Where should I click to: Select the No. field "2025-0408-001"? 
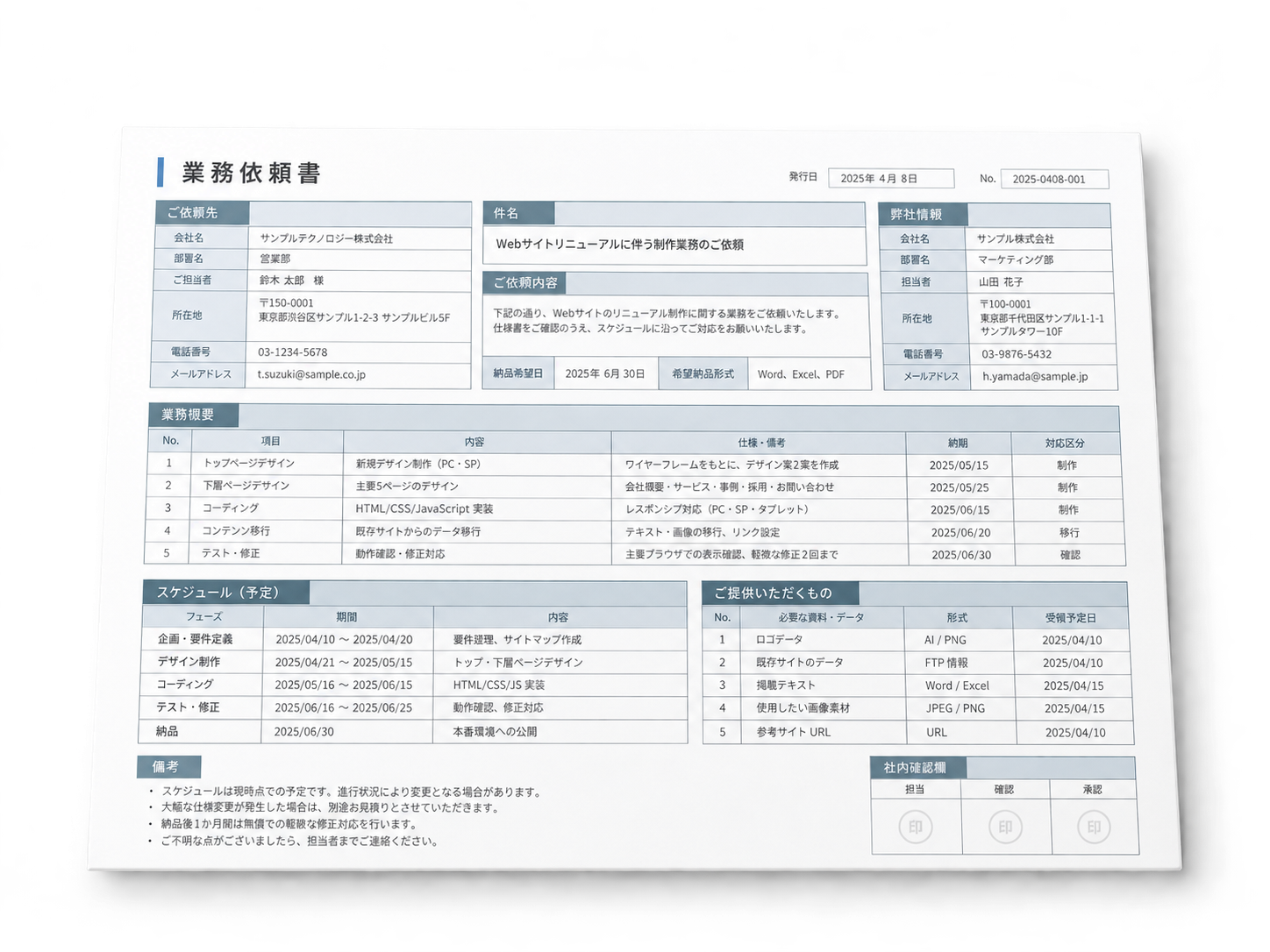click(1054, 179)
